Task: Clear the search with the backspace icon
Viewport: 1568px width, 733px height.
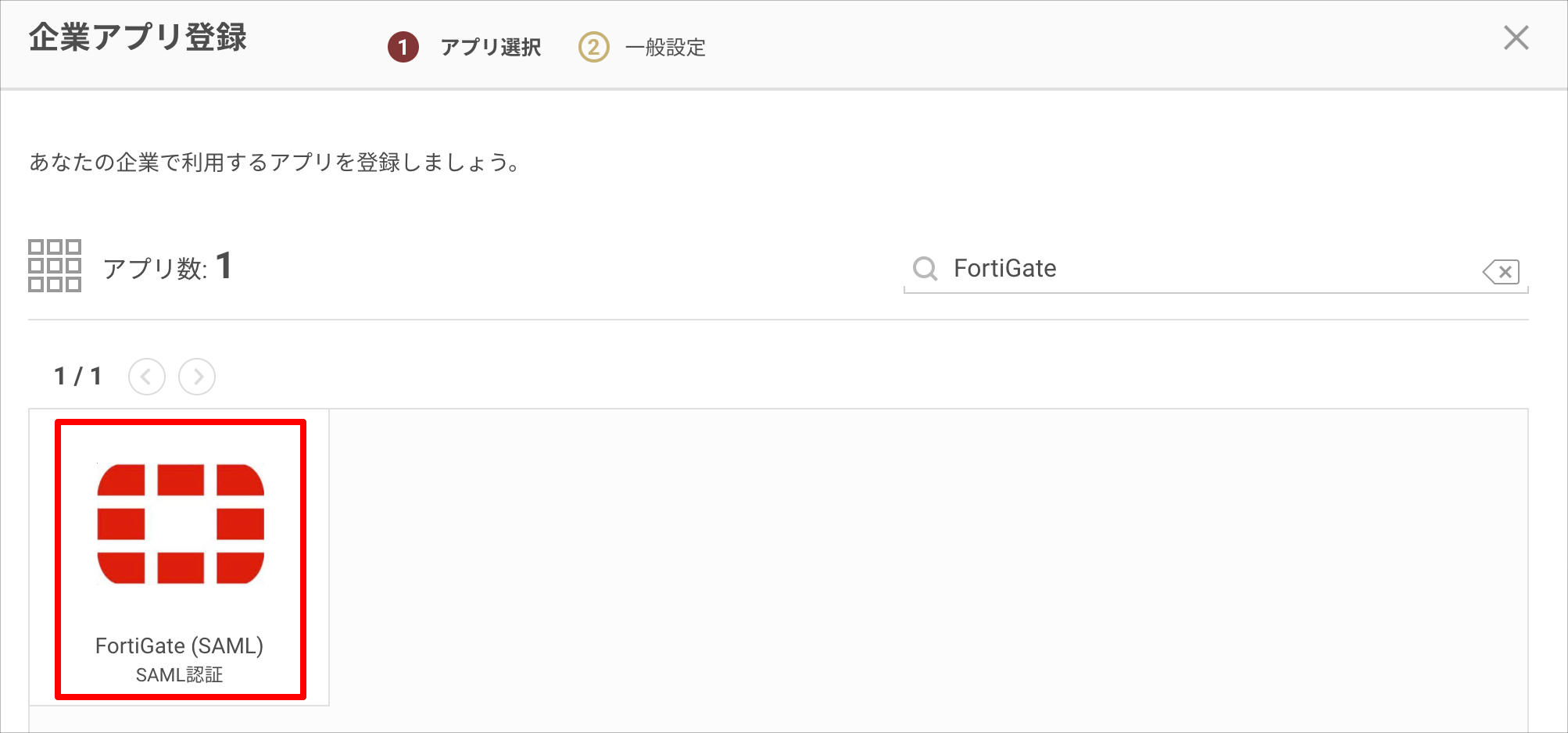Action: tap(1501, 272)
